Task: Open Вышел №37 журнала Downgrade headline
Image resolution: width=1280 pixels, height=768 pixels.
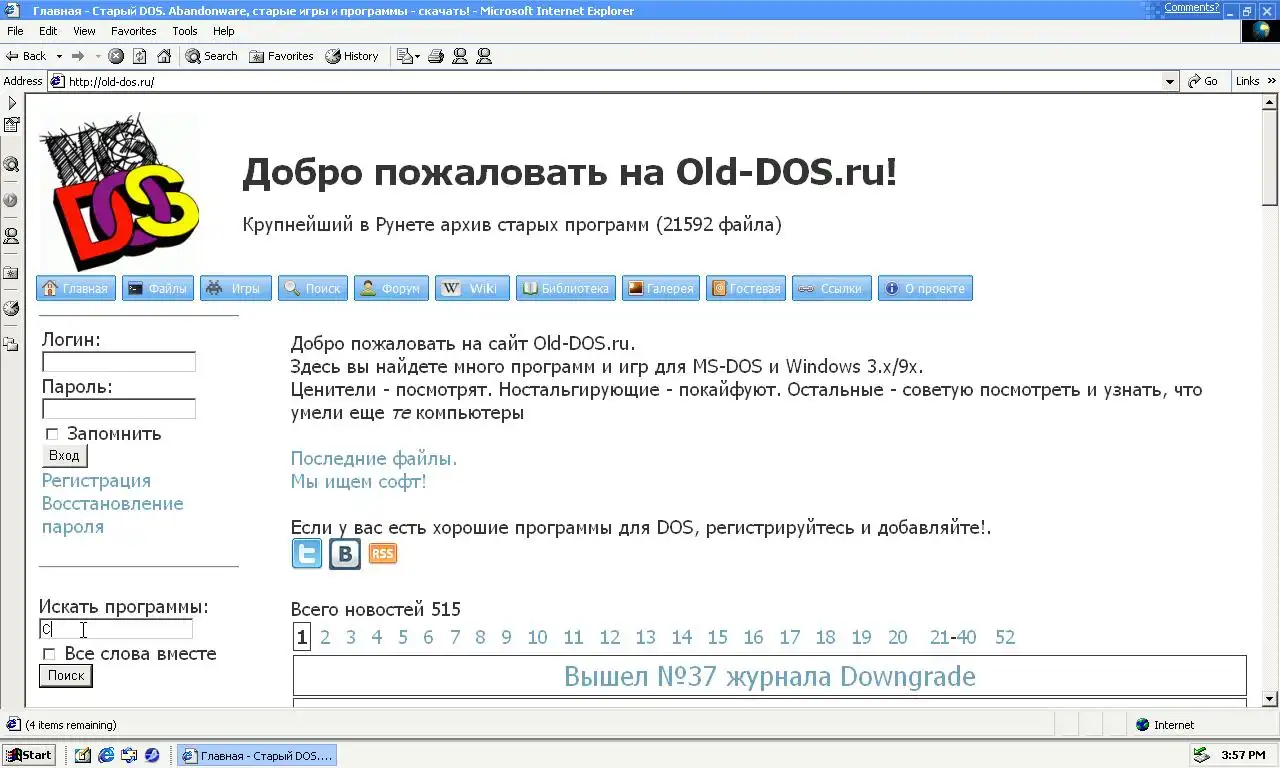Action: tap(770, 677)
